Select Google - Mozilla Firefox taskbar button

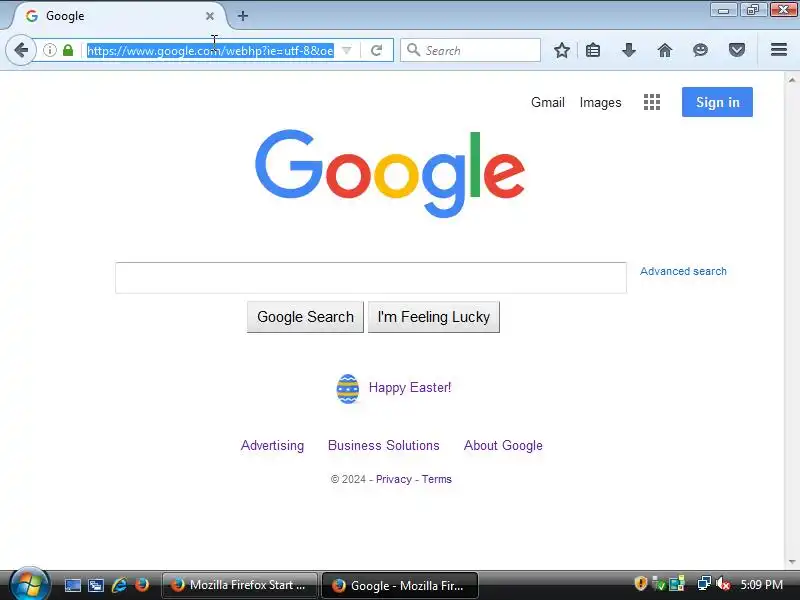point(399,585)
